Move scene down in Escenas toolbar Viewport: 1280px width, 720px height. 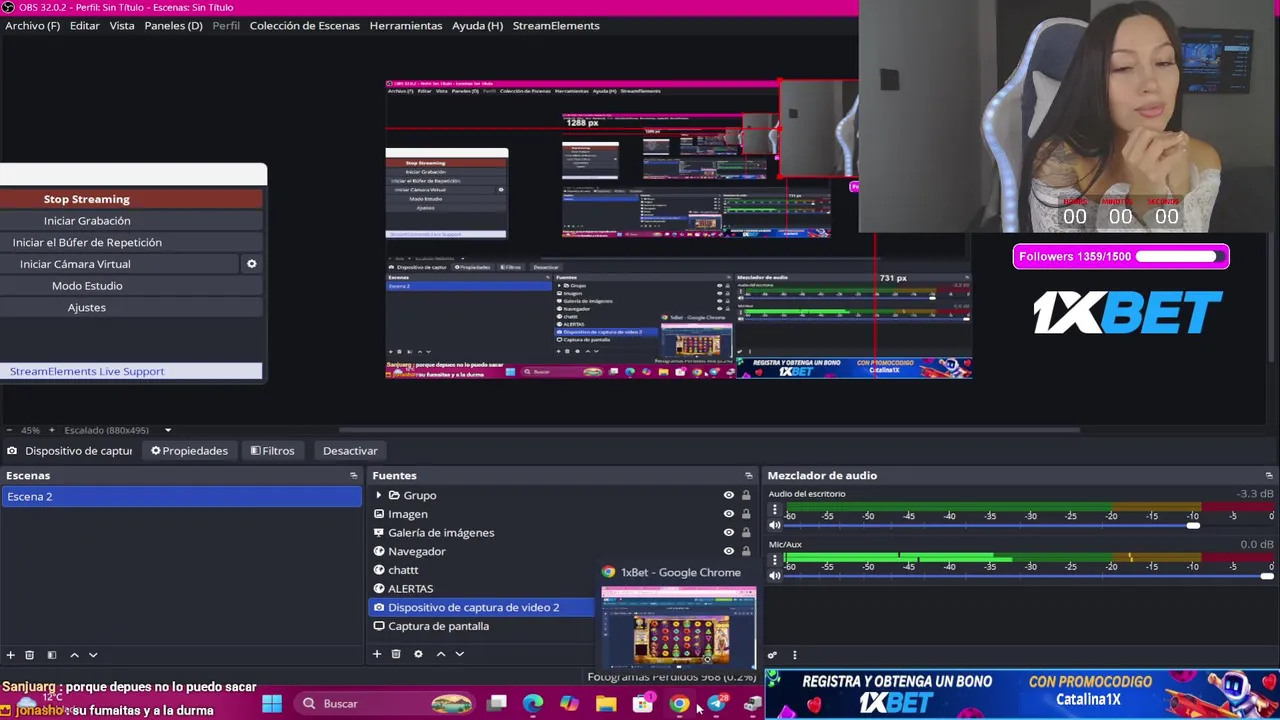[x=93, y=655]
